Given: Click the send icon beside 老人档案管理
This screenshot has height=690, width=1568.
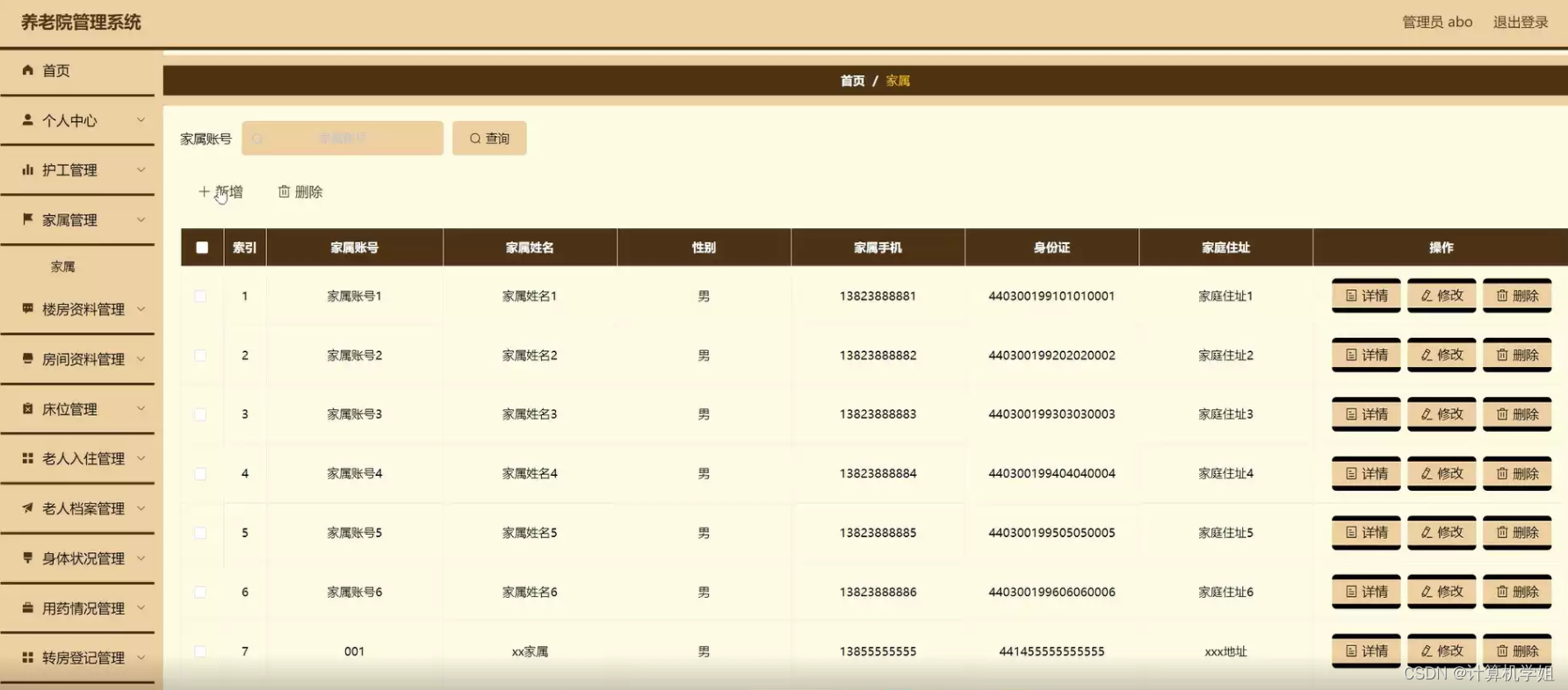Looking at the screenshot, I should click(x=27, y=507).
